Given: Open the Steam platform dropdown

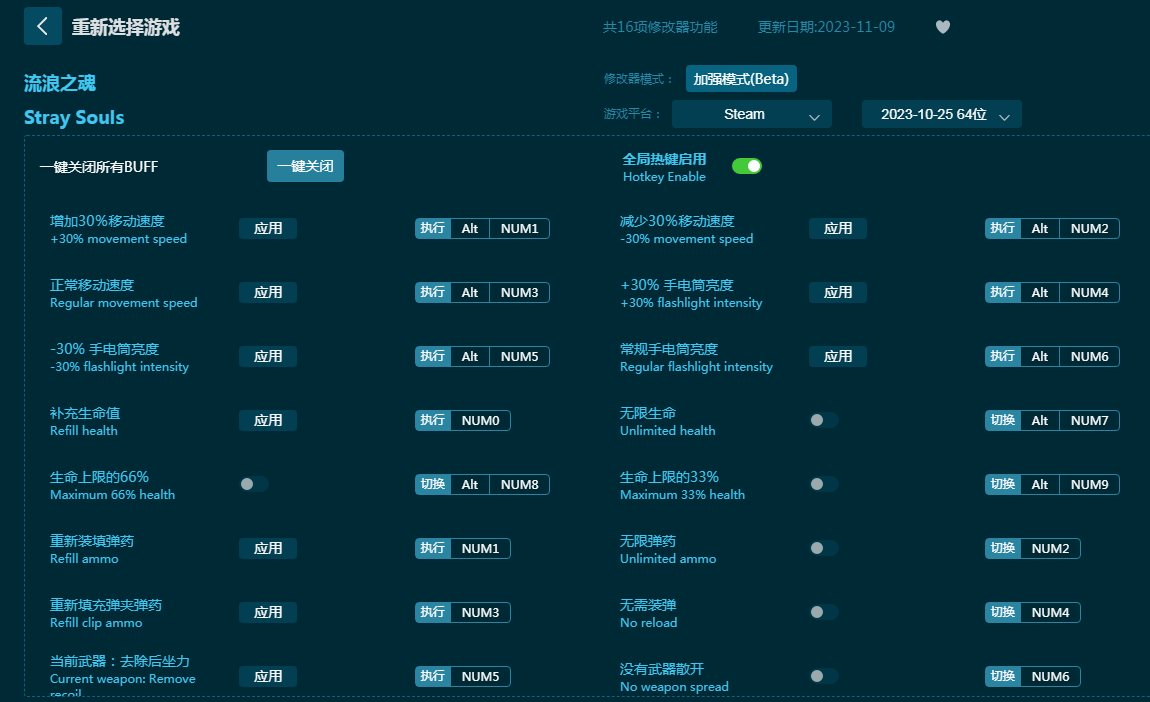Looking at the screenshot, I should (751, 115).
